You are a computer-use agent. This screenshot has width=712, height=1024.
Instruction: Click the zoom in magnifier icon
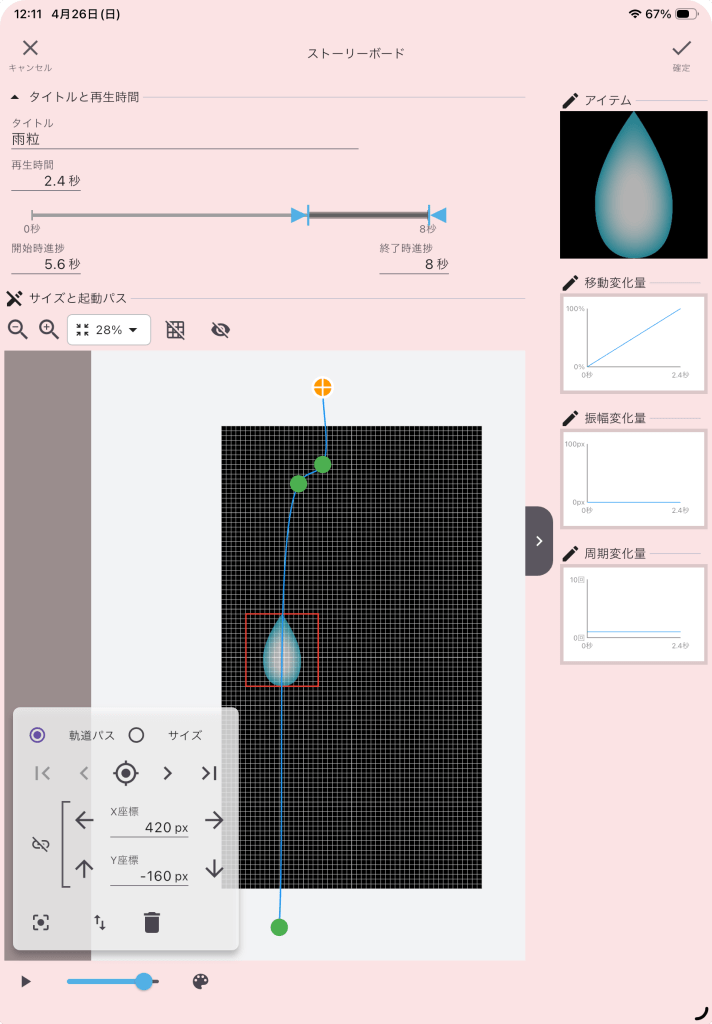(x=48, y=329)
